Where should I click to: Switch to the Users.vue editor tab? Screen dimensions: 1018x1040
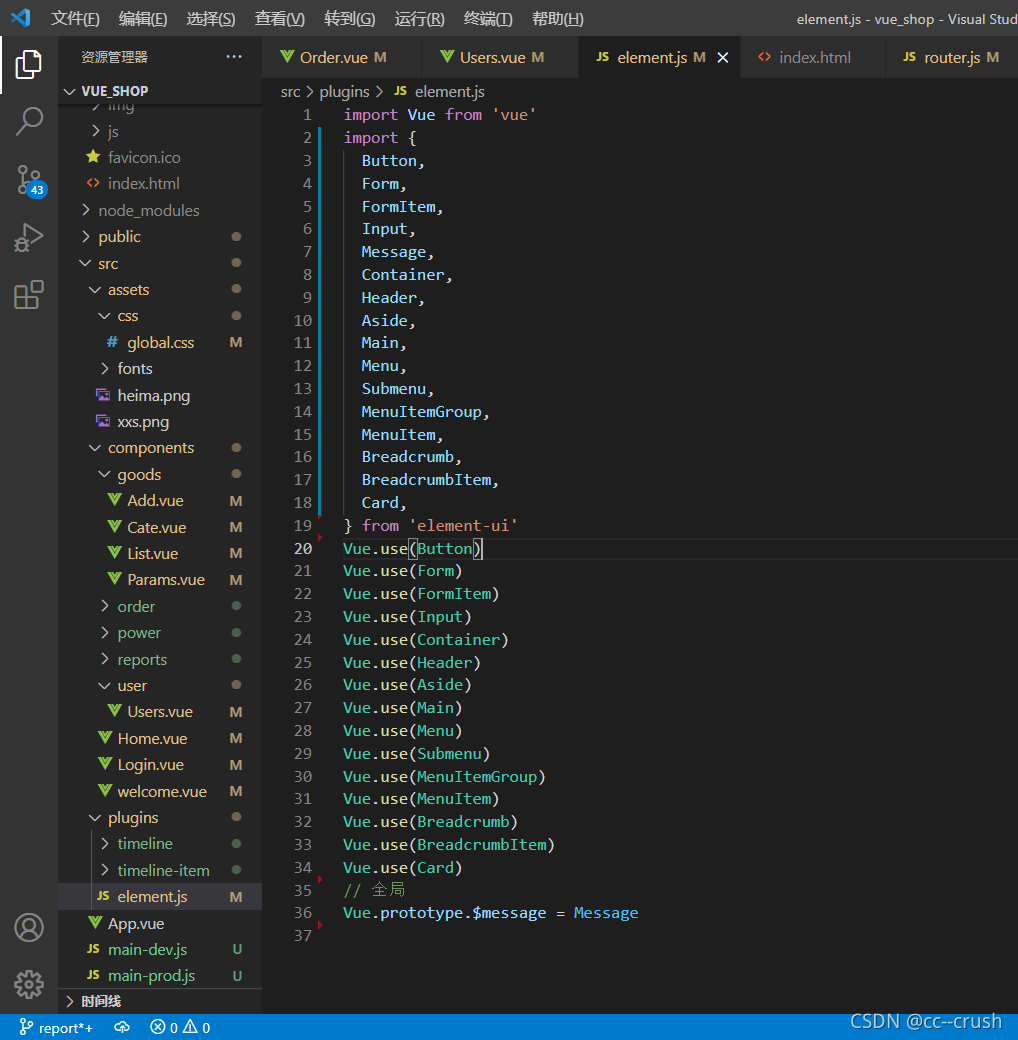(x=500, y=58)
